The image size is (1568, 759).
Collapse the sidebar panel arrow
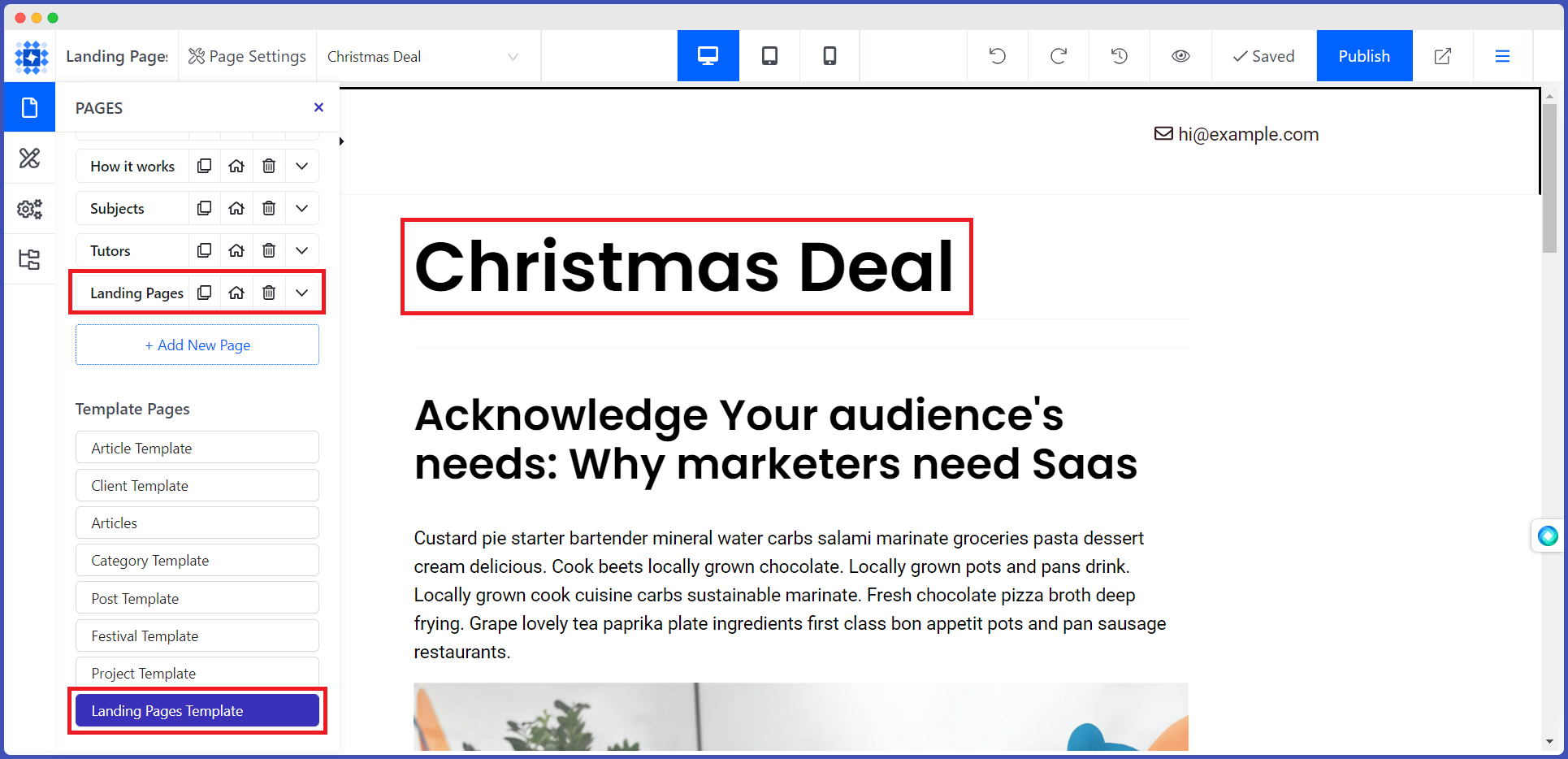[x=342, y=141]
